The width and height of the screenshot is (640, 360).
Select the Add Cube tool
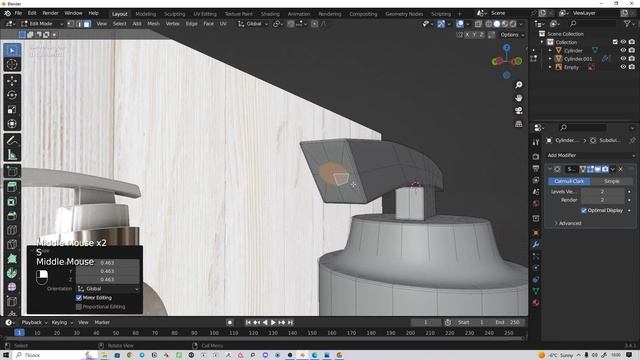pyautogui.click(x=12, y=171)
